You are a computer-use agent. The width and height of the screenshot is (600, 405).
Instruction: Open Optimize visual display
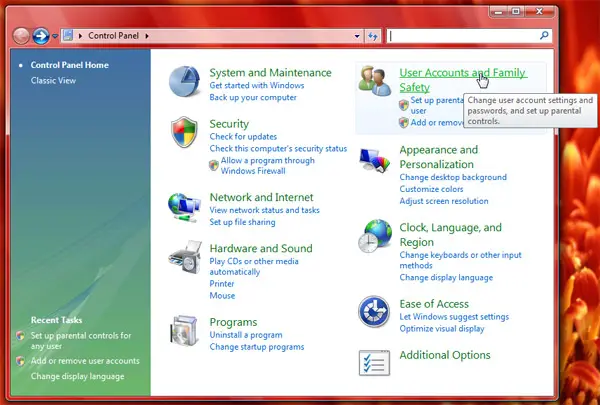coord(442,329)
